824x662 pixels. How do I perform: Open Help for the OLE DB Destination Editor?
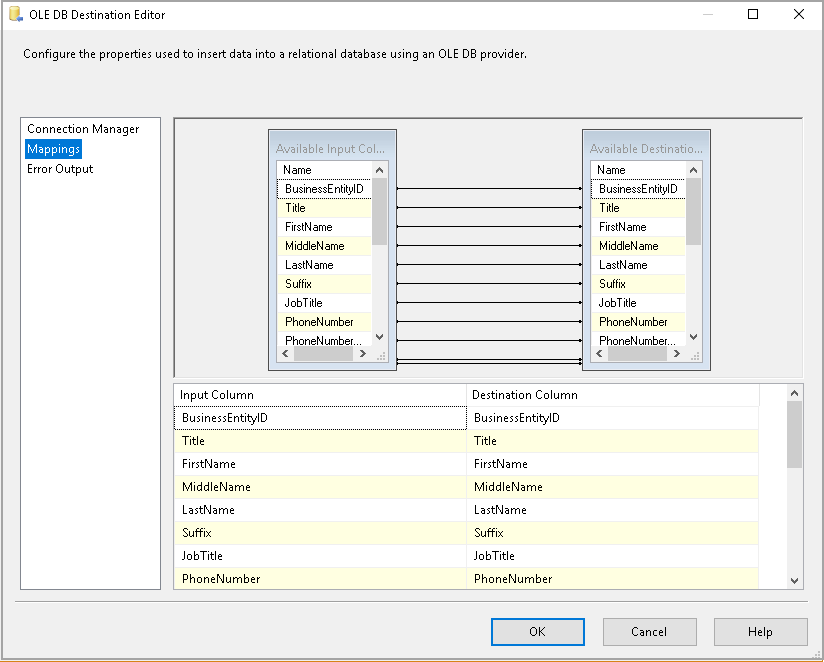click(760, 631)
